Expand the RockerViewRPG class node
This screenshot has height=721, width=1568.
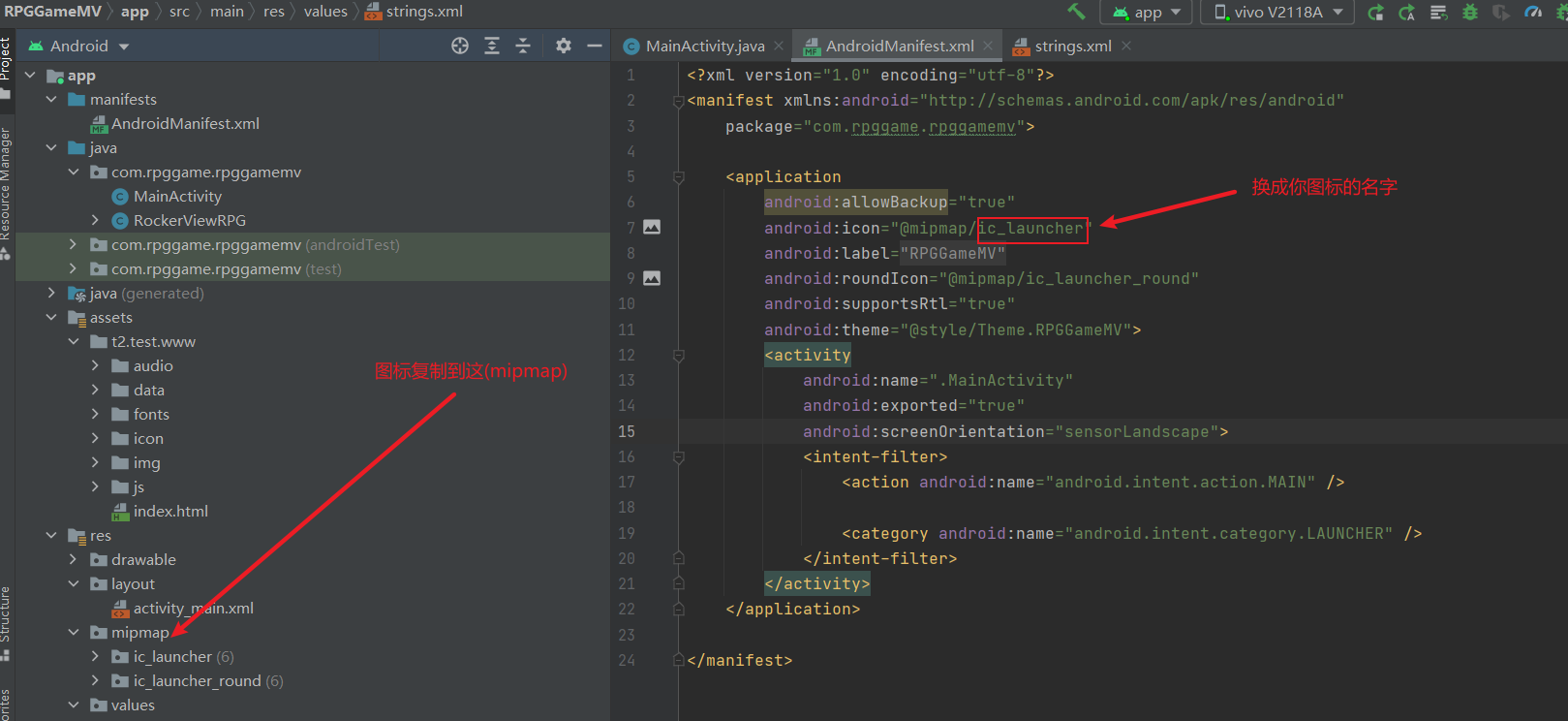(x=95, y=221)
